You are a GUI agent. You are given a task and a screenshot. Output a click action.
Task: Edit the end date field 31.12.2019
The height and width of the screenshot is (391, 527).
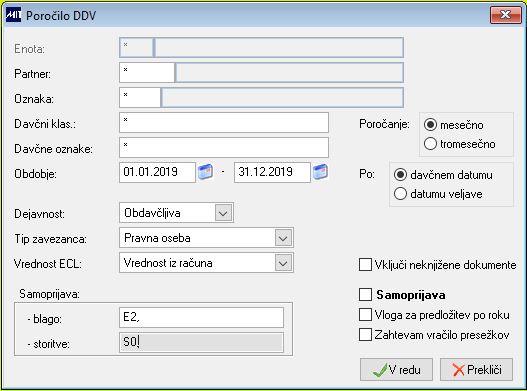pyautogui.click(x=272, y=172)
